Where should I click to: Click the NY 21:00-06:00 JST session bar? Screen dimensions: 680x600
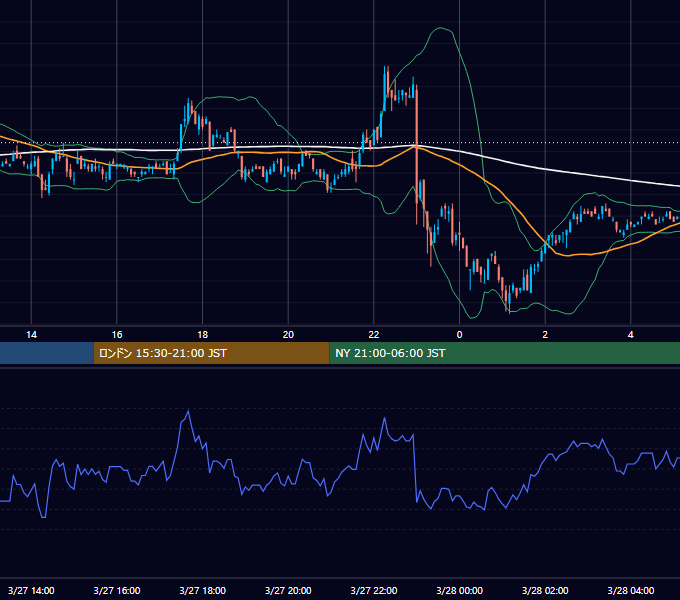pyautogui.click(x=504, y=353)
